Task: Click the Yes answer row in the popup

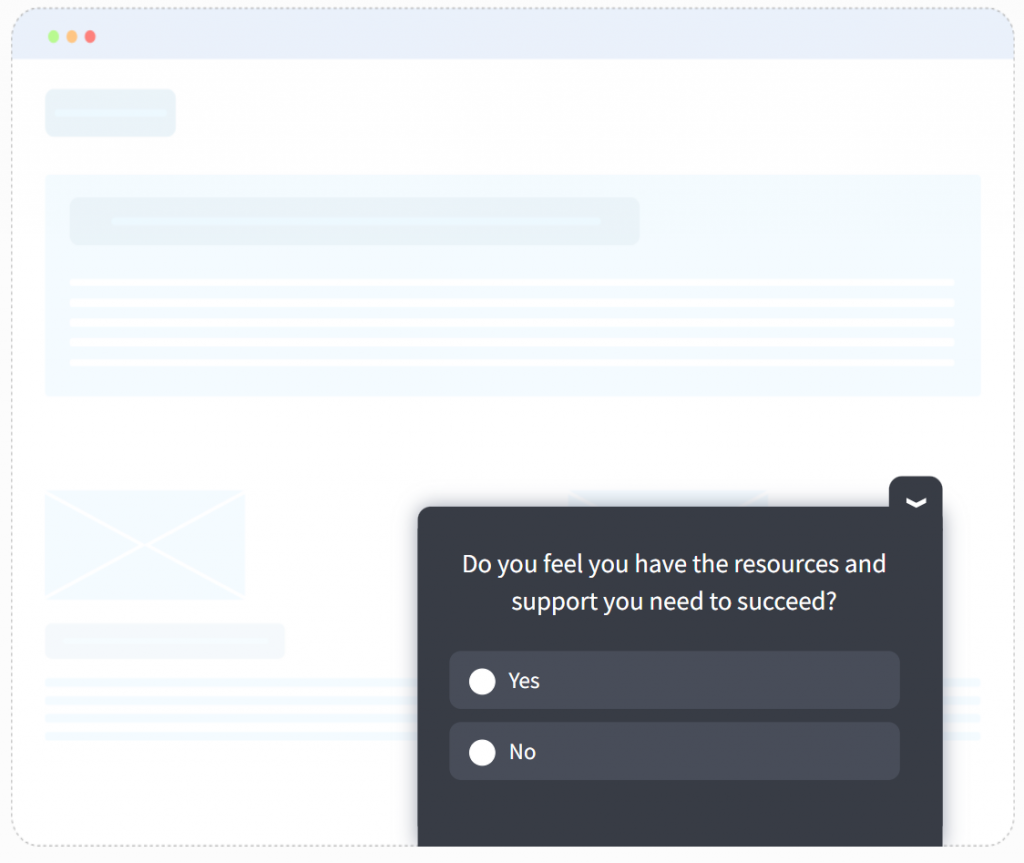Action: pyautogui.click(x=674, y=681)
